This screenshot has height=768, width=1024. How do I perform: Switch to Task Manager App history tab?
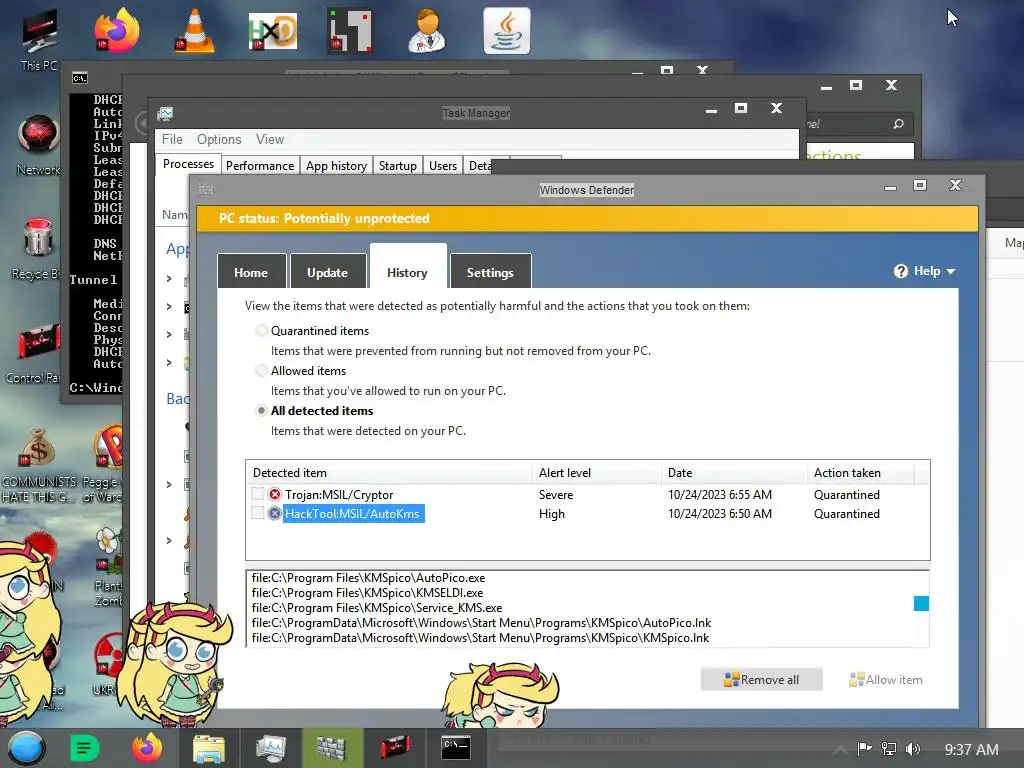click(336, 166)
